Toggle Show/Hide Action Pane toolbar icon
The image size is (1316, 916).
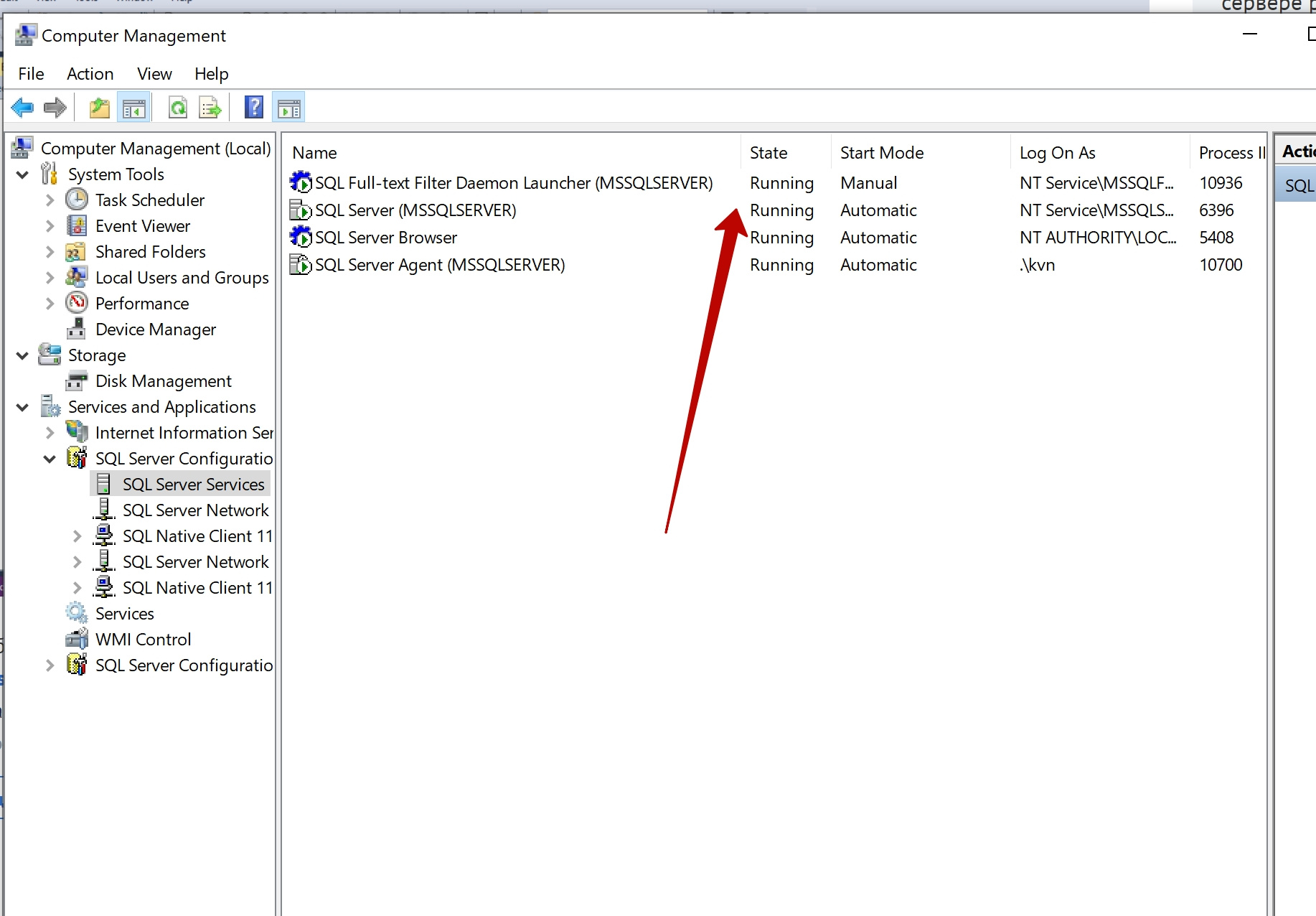tap(288, 108)
